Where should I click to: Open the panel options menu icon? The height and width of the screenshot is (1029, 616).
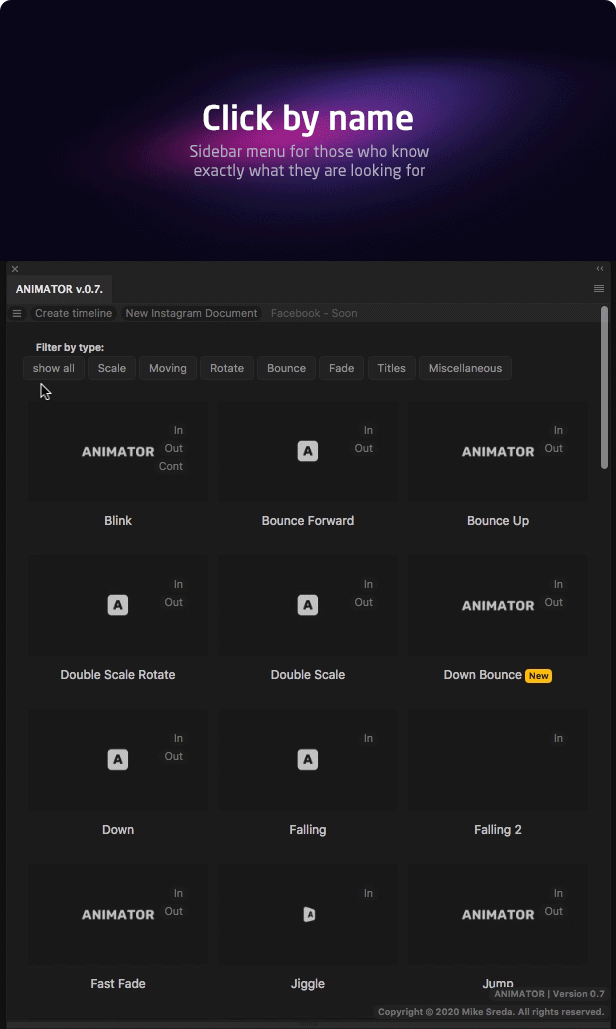[x=599, y=289]
